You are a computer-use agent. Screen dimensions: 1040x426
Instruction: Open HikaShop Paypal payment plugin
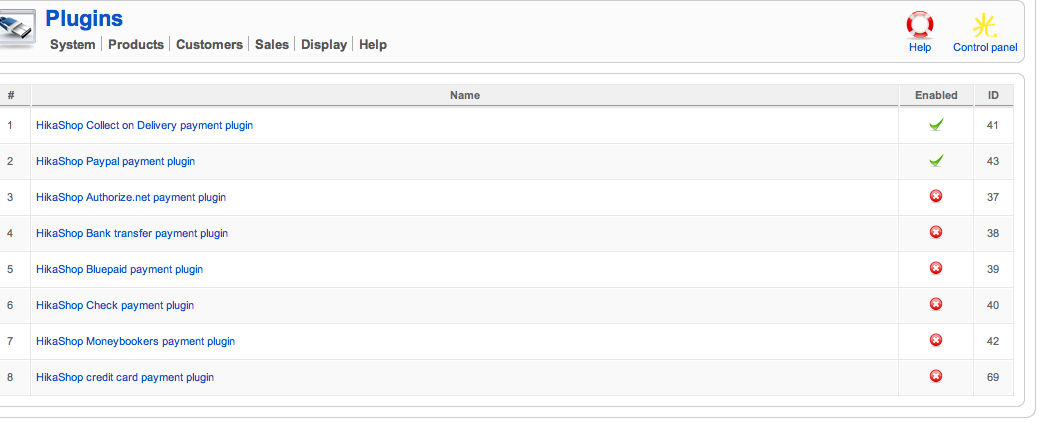click(115, 161)
